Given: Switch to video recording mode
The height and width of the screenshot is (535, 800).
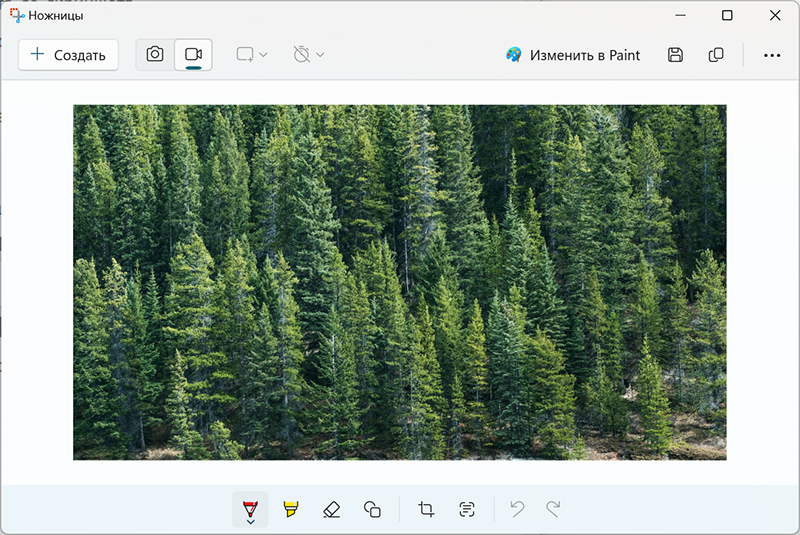Looking at the screenshot, I should coord(193,55).
